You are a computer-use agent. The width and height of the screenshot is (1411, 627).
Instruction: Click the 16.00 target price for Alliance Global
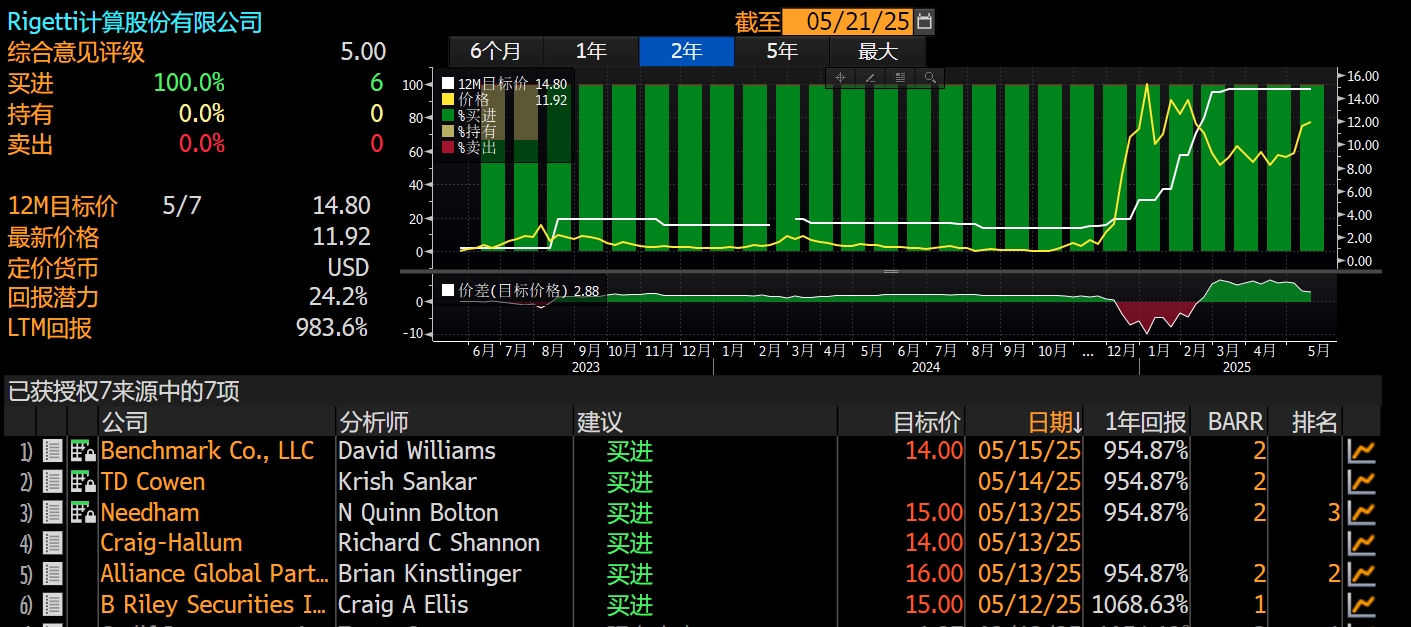[934, 574]
